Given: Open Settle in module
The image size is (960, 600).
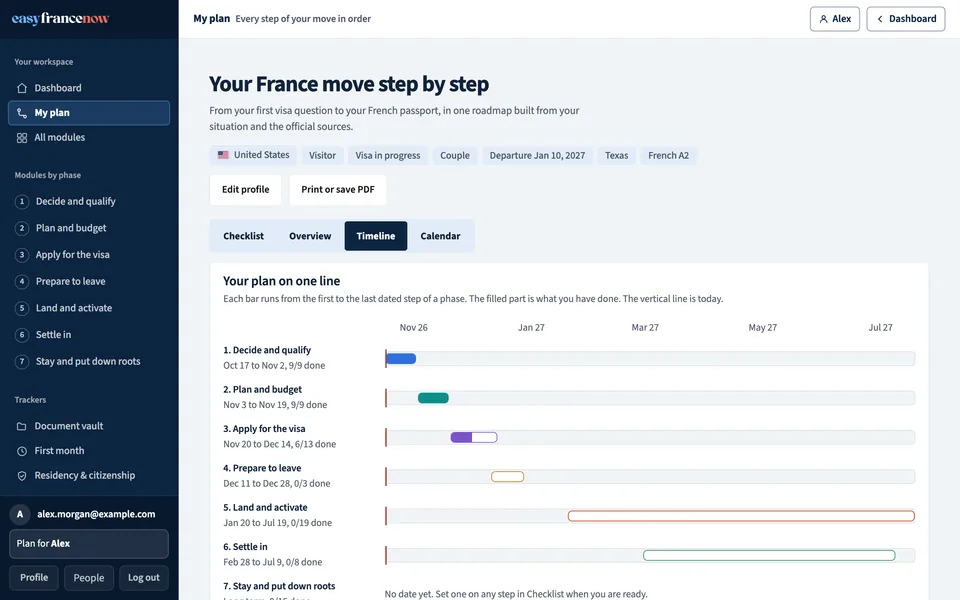Looking at the screenshot, I should [x=89, y=335].
